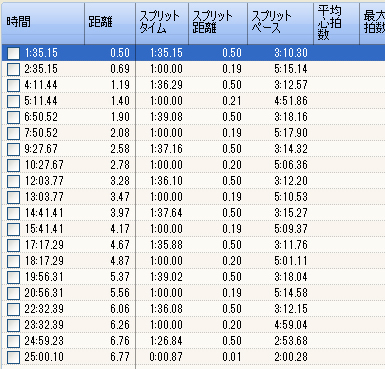Toggle the 22:32.39 lap checkbox
Screen dimensions: 385x369
click(14, 309)
